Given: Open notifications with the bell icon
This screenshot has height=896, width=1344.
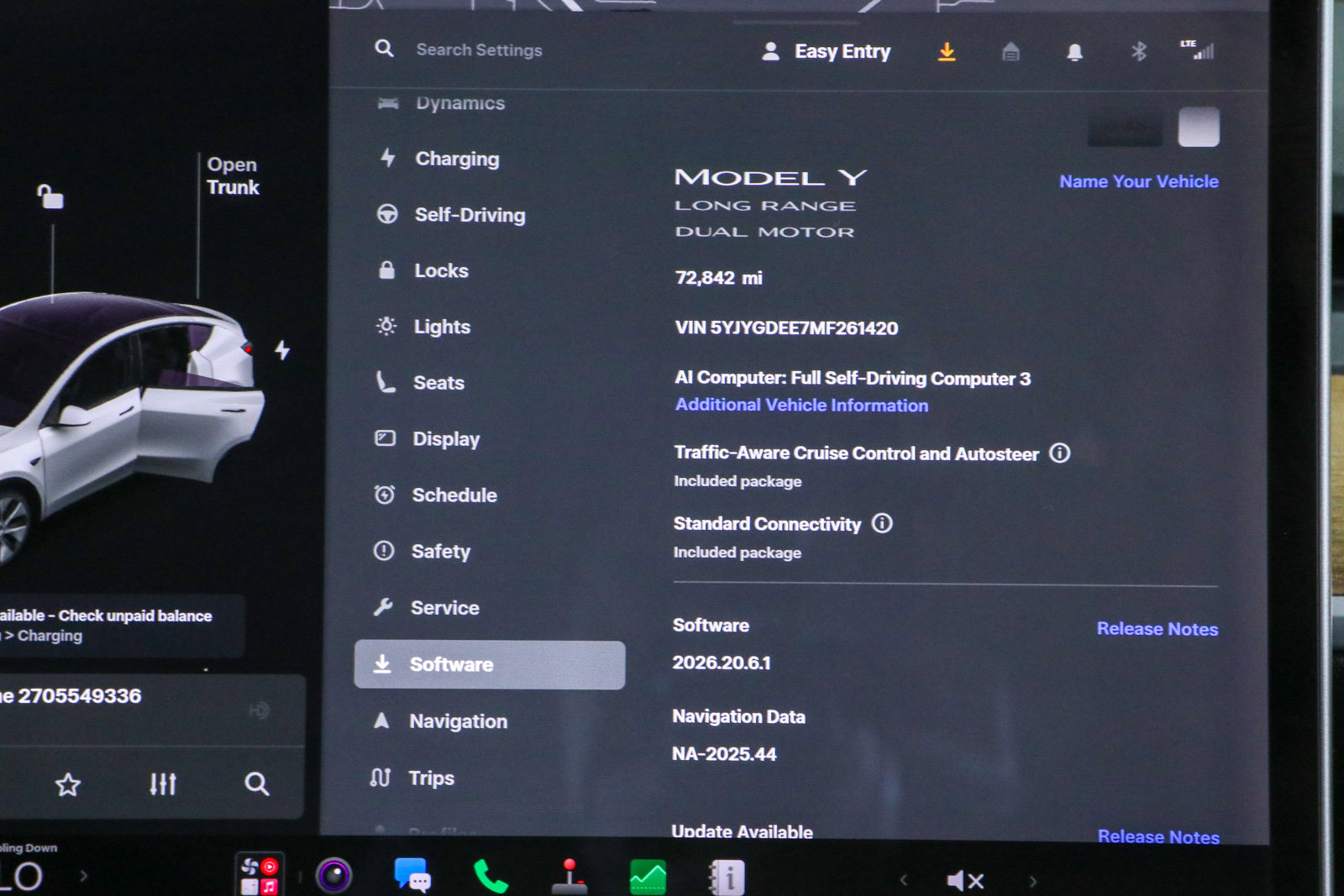Looking at the screenshot, I should (1074, 52).
